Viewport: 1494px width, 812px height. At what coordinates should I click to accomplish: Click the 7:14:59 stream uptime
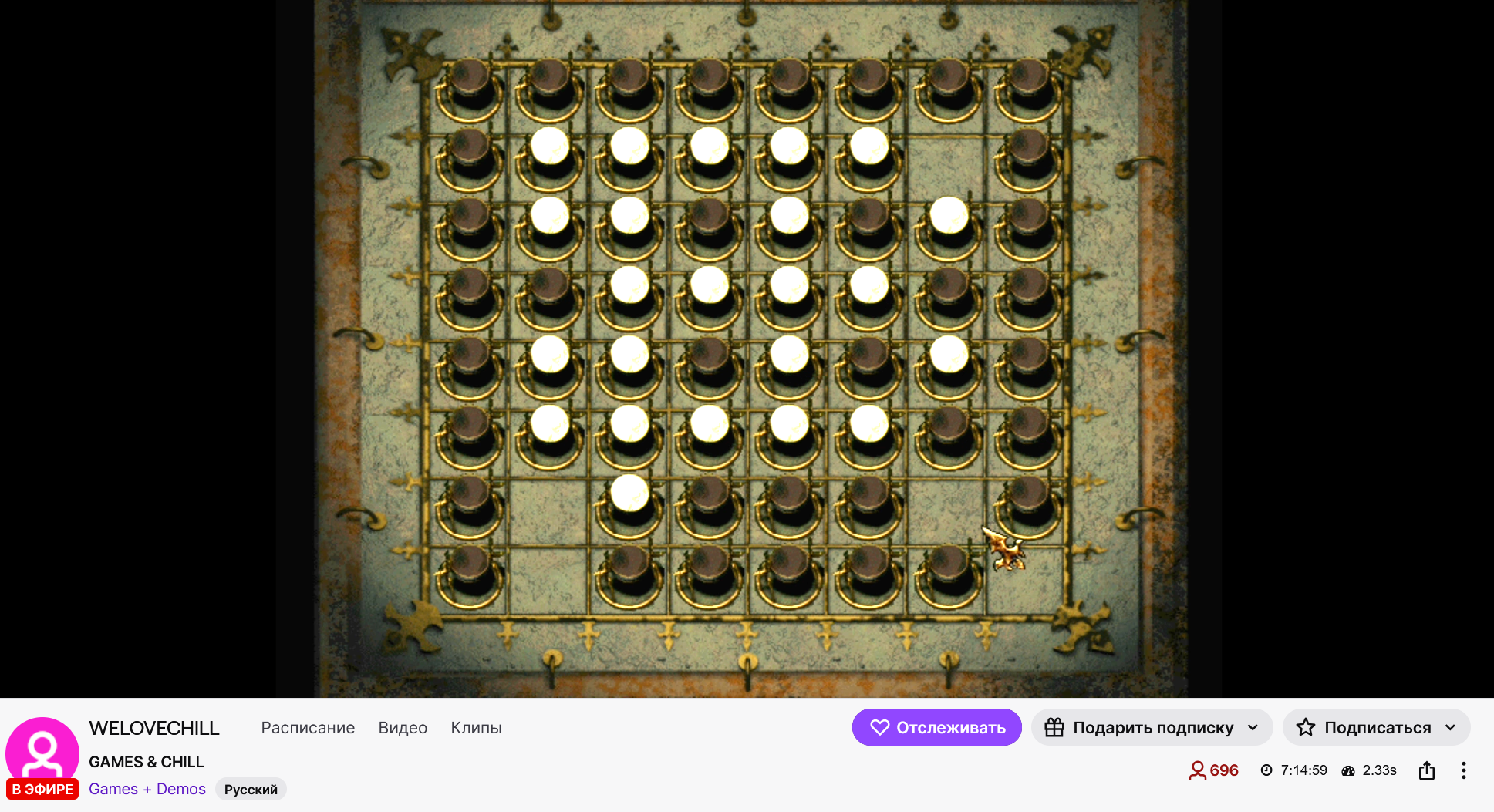1294,770
